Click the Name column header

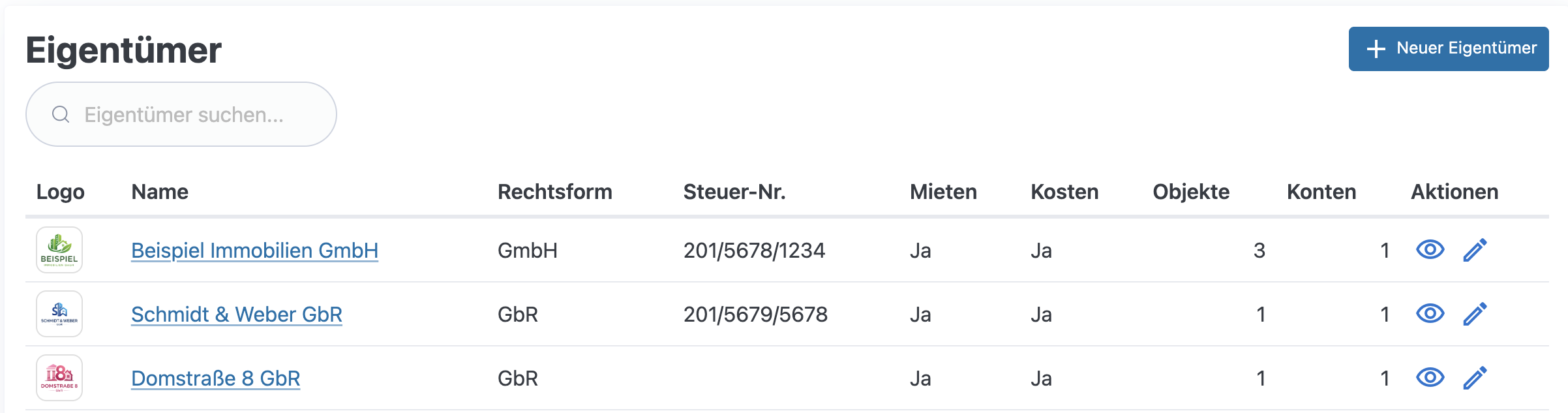[160, 192]
